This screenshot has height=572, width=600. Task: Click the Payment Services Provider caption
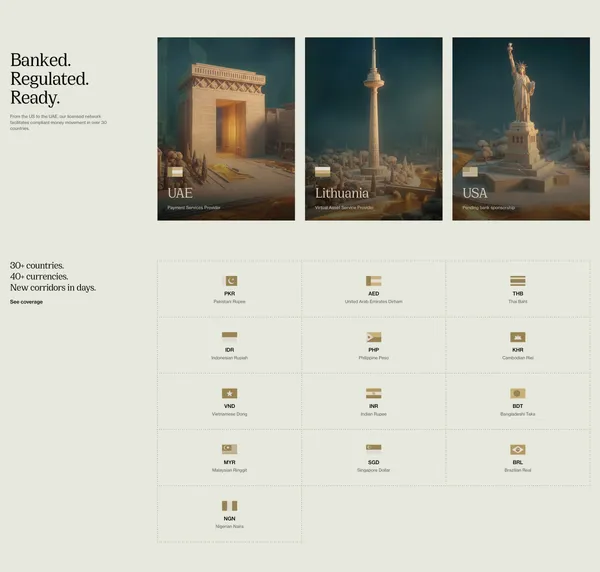coord(194,208)
